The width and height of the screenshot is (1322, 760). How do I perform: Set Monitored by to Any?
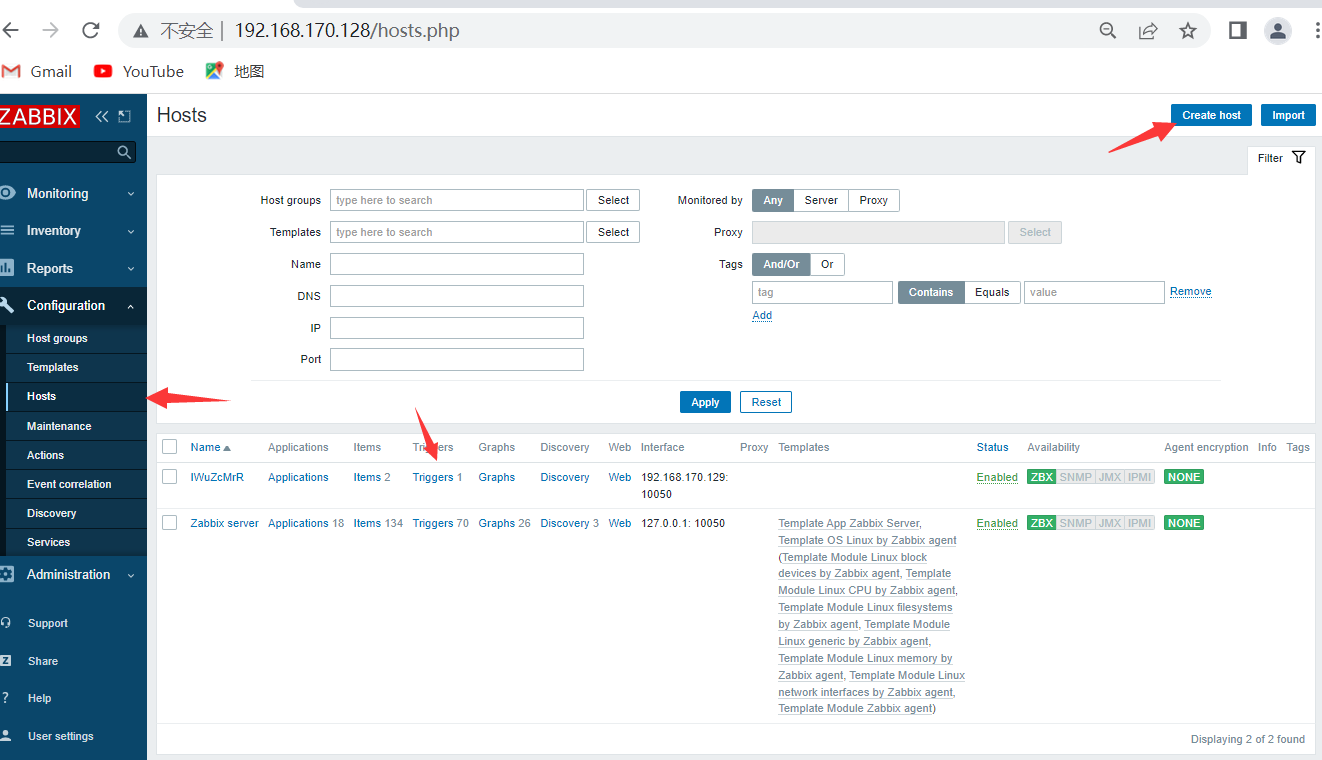pos(773,200)
